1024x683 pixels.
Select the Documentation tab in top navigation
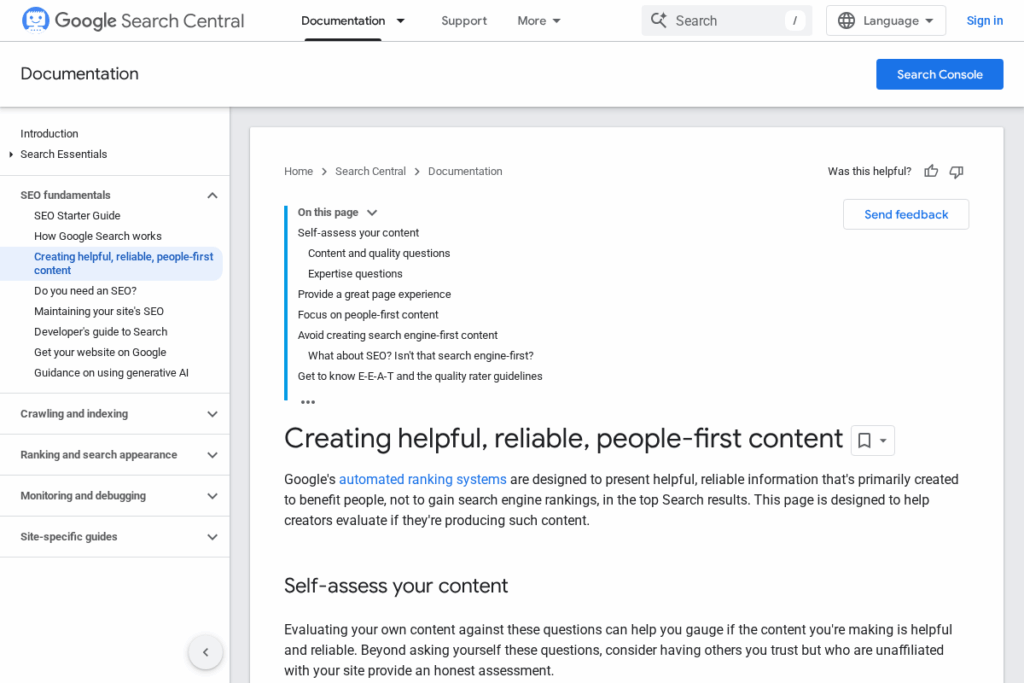343,21
